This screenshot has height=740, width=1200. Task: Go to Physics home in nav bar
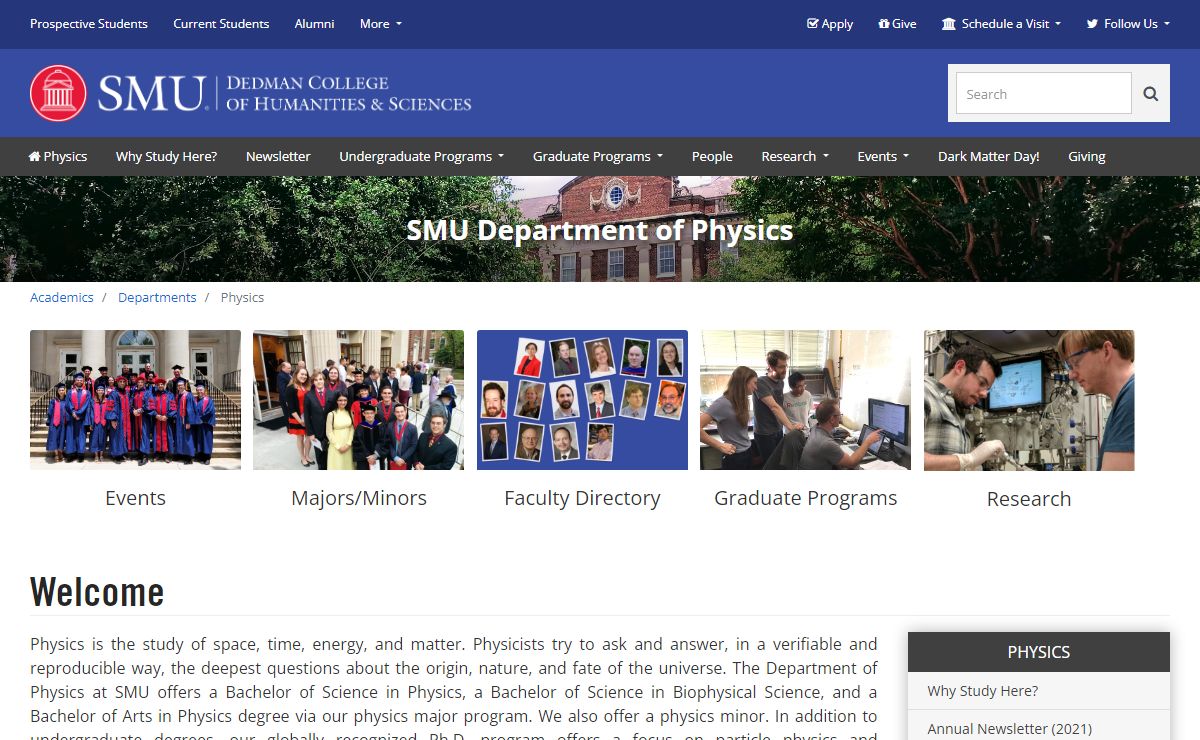pos(58,156)
